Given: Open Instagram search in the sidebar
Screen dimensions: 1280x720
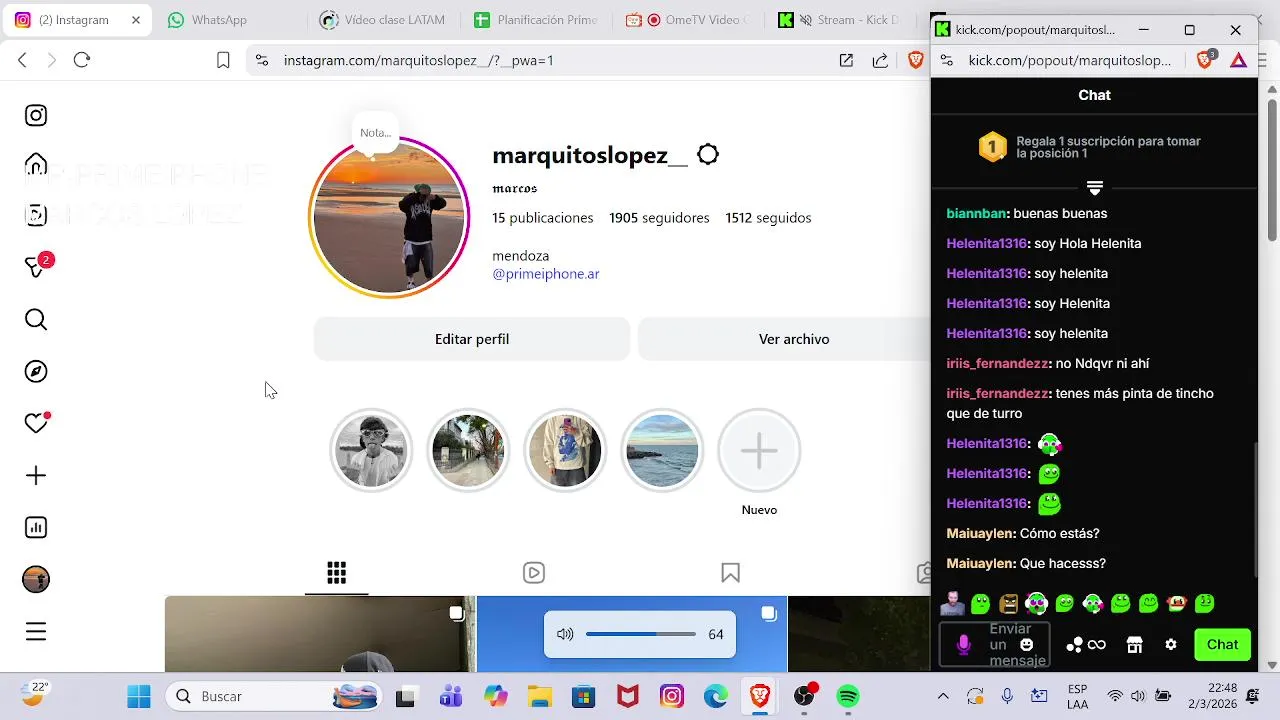Looking at the screenshot, I should (36, 320).
